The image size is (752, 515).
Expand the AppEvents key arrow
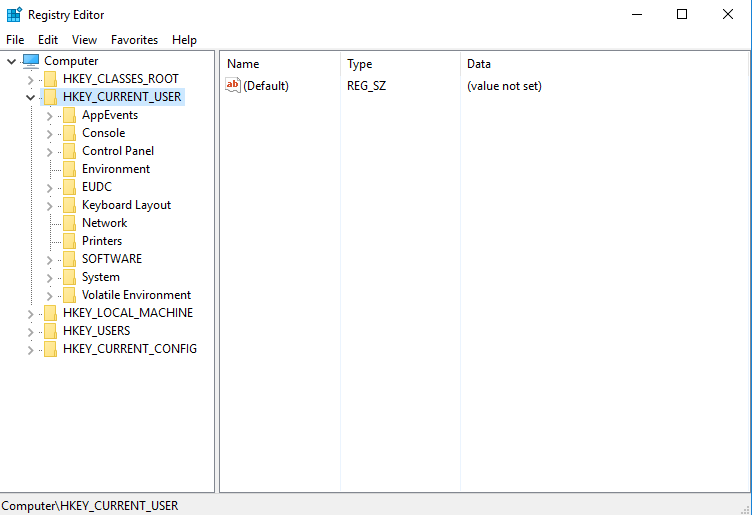[49, 116]
